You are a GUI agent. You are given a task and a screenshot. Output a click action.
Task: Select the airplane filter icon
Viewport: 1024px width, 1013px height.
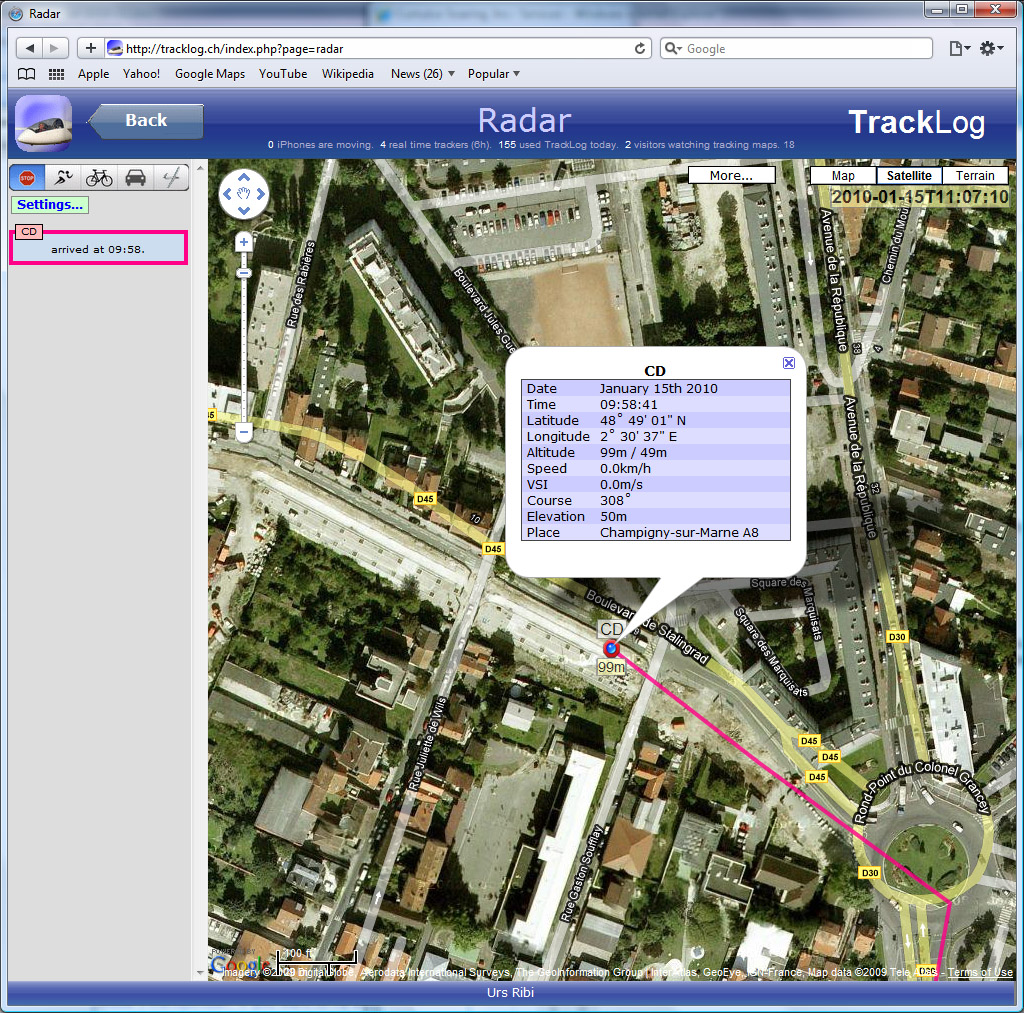coord(171,178)
